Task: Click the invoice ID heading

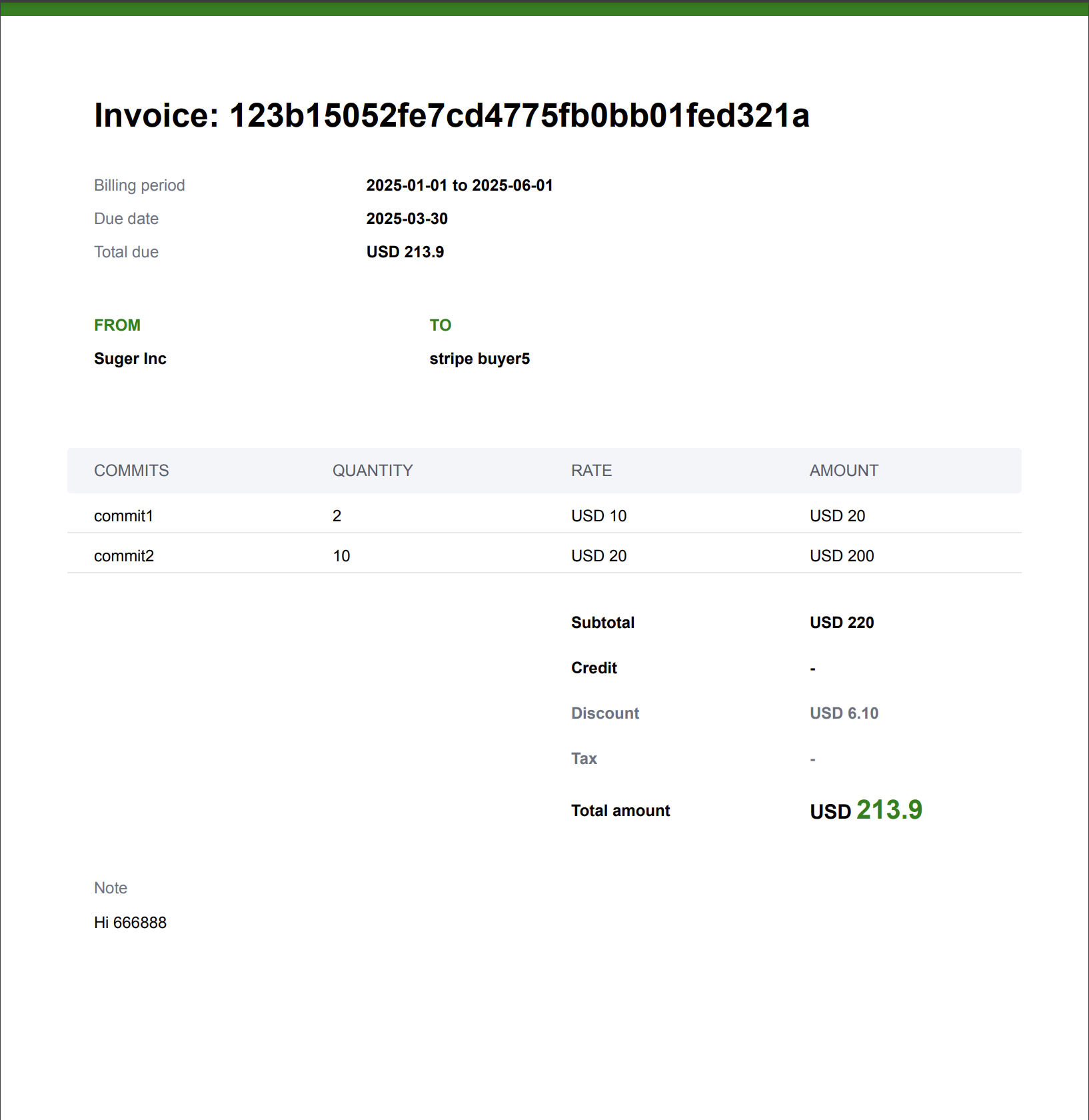Action: (x=451, y=115)
